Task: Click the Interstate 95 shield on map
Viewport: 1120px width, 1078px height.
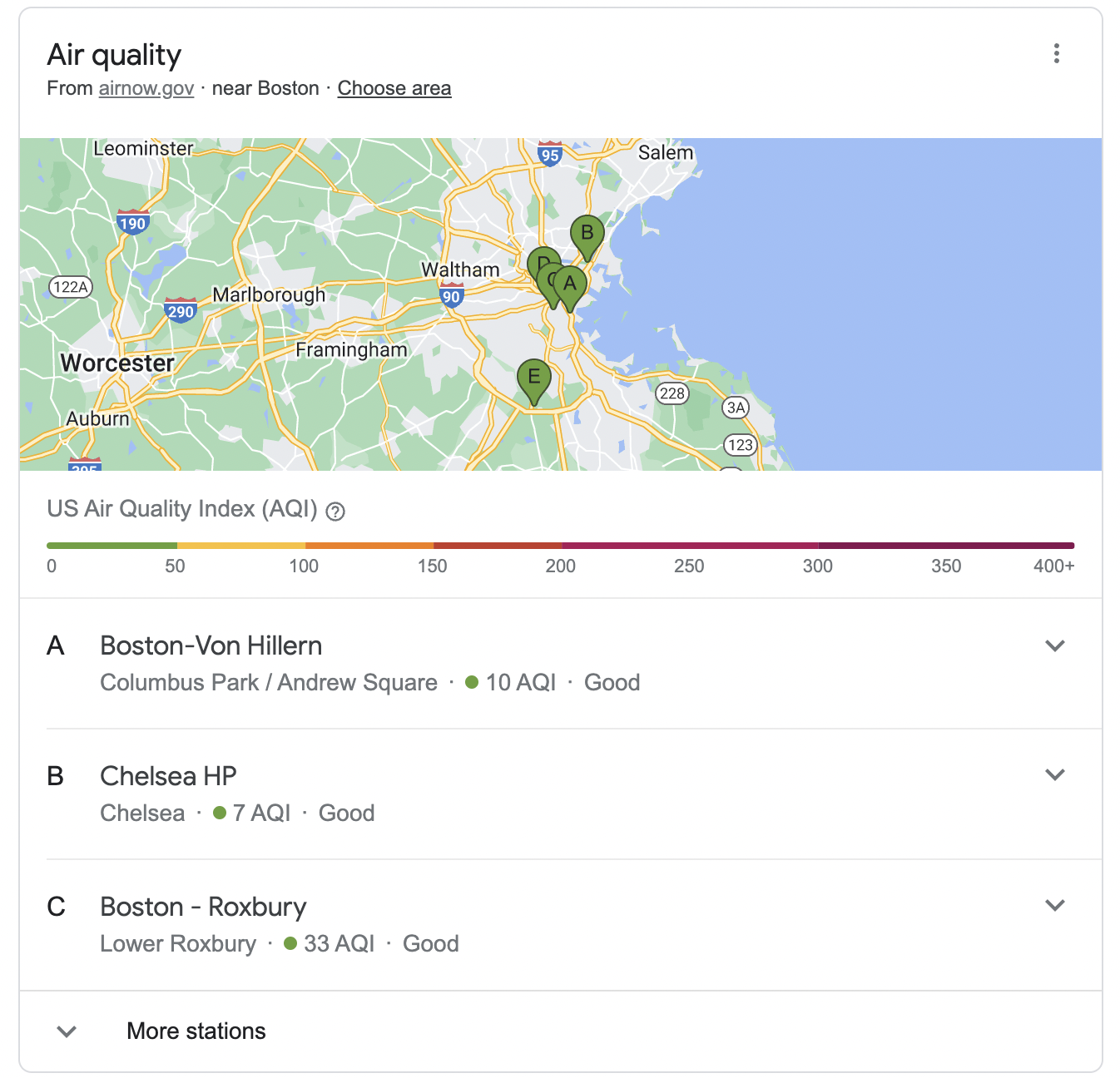Action: (x=550, y=154)
